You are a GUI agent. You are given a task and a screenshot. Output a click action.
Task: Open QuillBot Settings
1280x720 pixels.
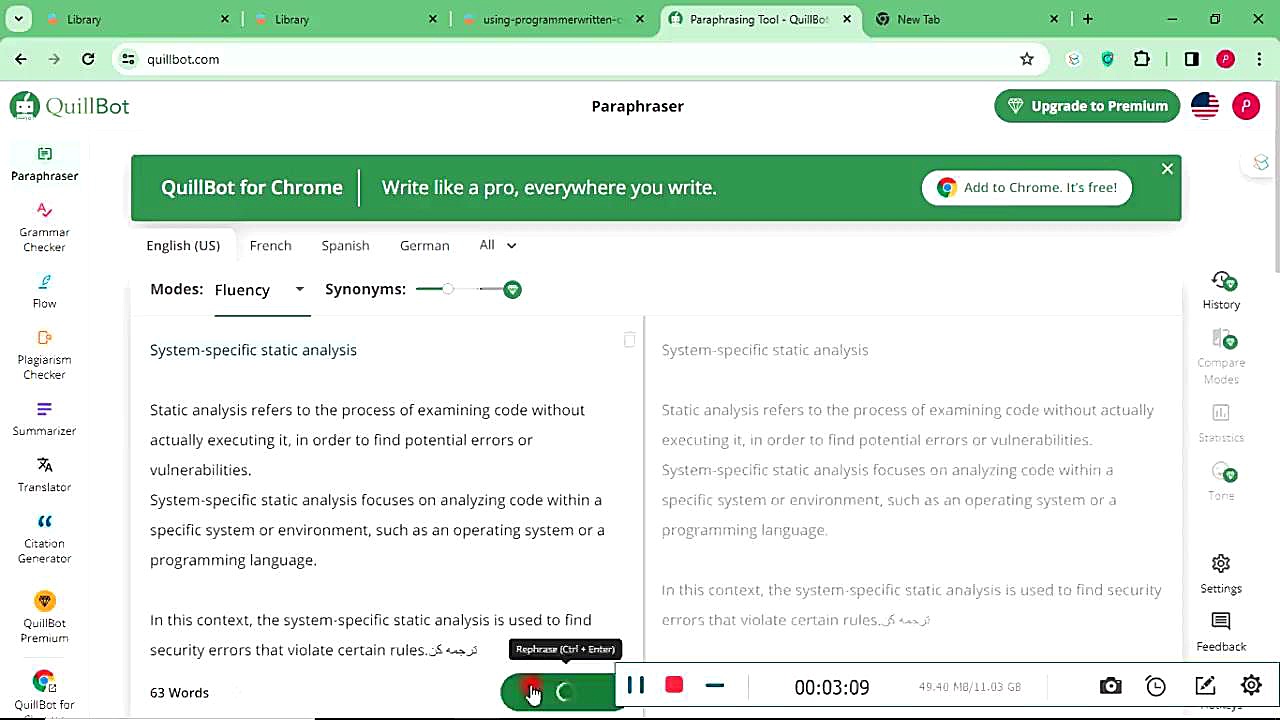(1221, 574)
